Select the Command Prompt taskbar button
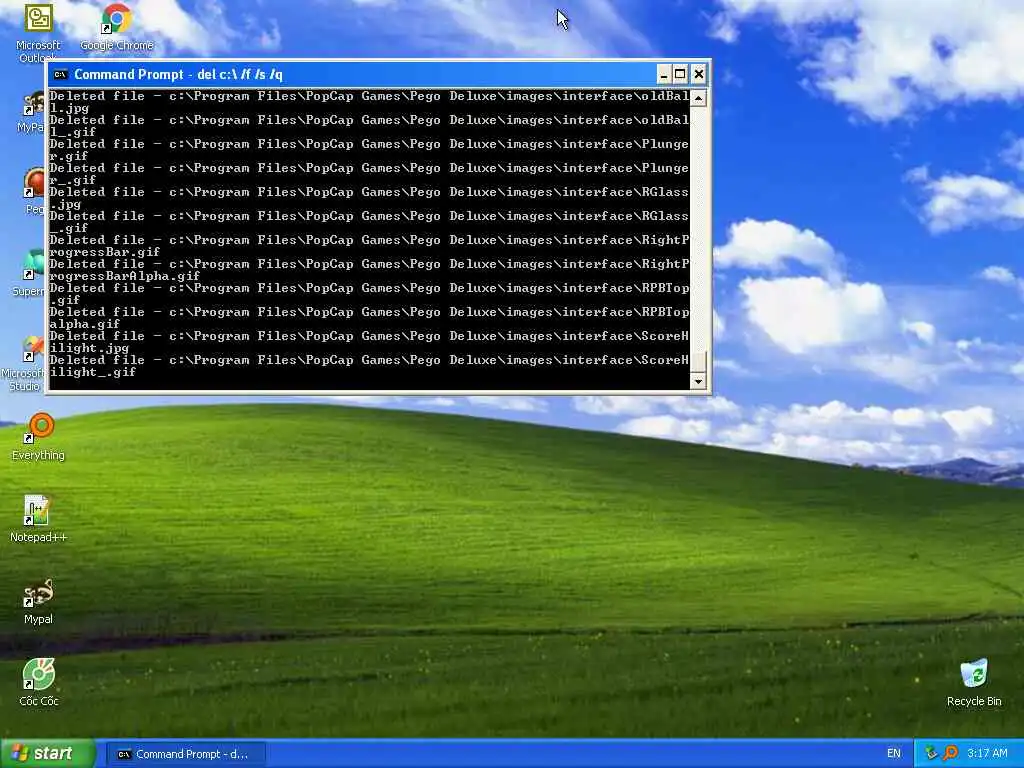Screen dimensions: 1024x768 (x=185, y=754)
